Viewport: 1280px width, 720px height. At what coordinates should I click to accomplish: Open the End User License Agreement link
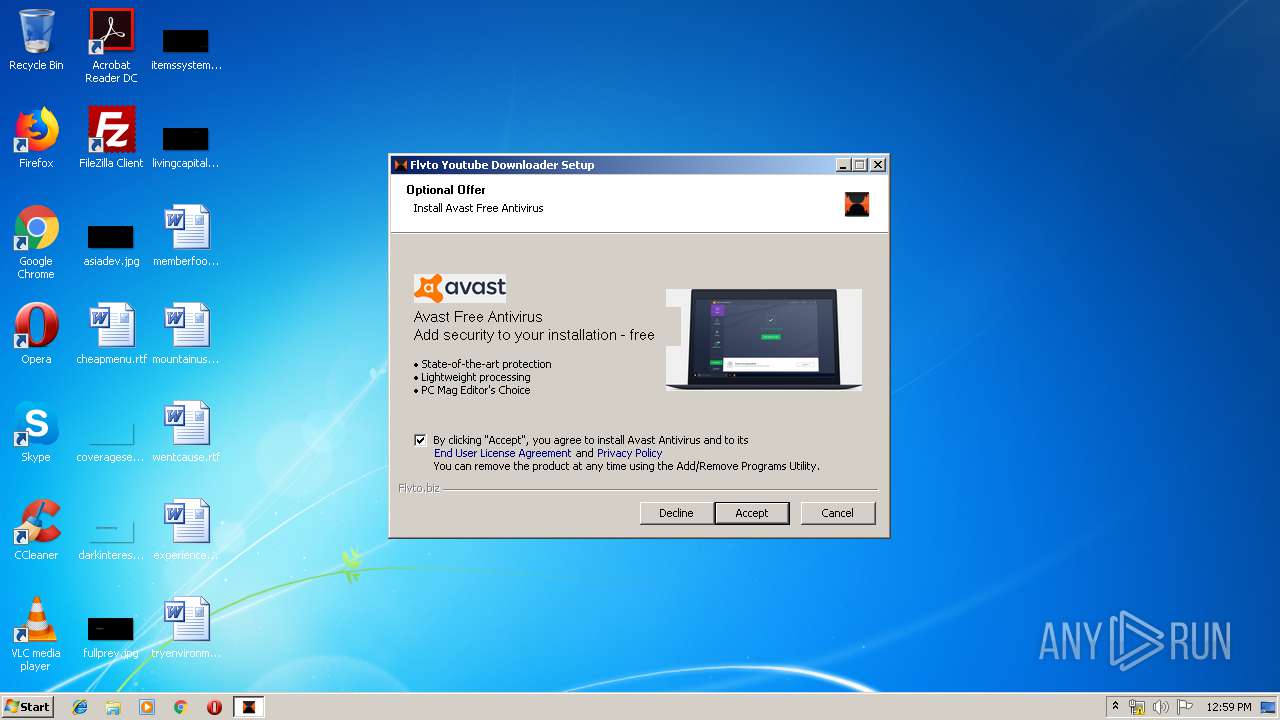pos(503,453)
